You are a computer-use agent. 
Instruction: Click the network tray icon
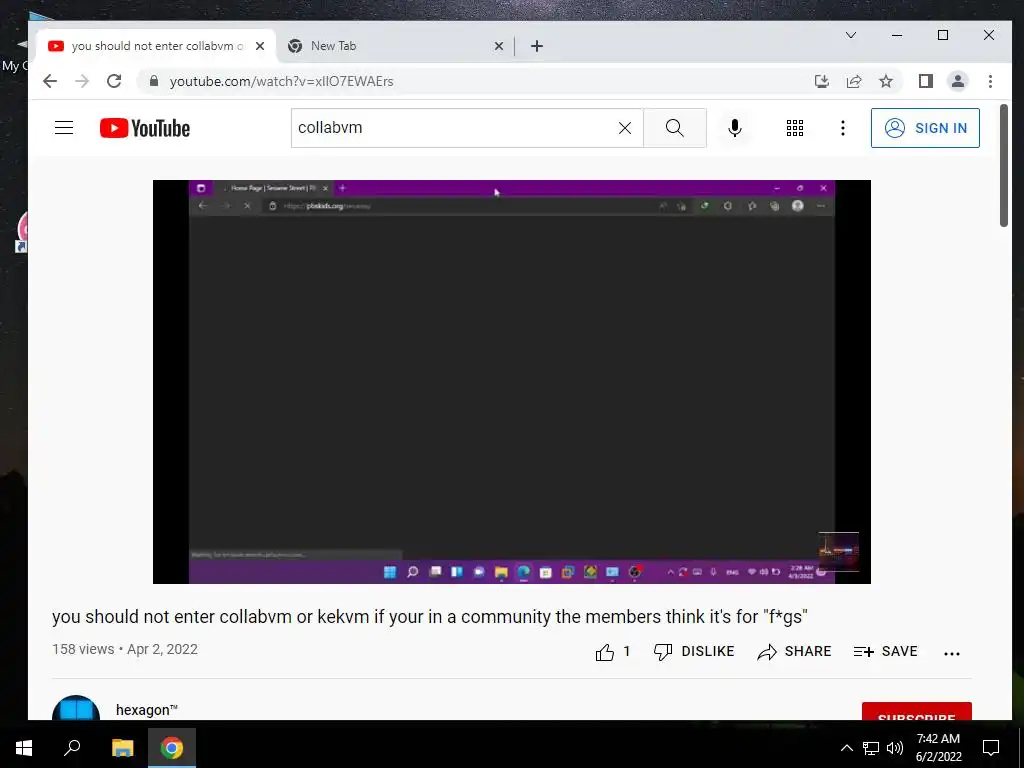point(871,748)
